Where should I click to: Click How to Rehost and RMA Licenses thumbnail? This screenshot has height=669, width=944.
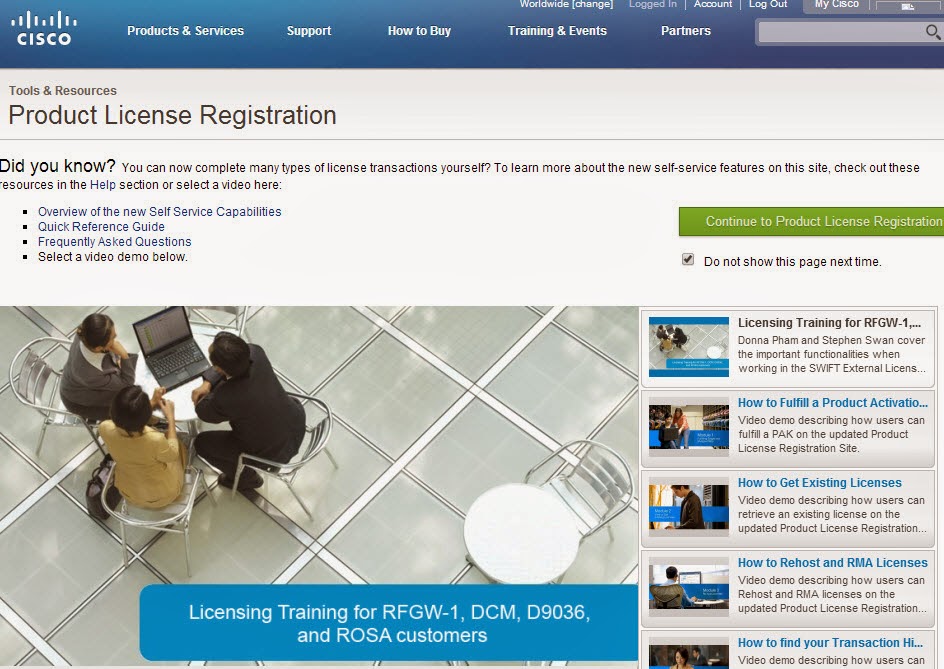689,587
